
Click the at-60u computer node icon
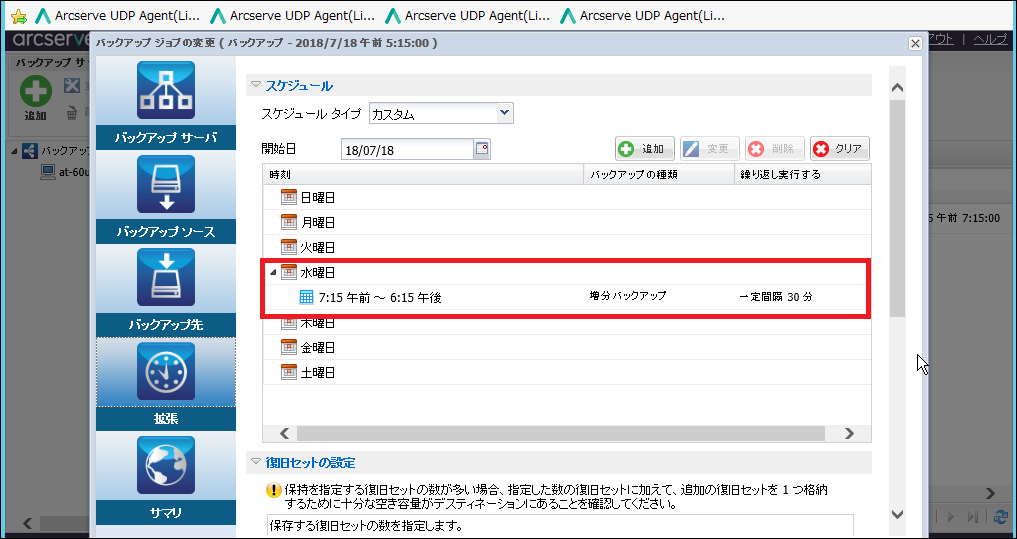coord(47,173)
